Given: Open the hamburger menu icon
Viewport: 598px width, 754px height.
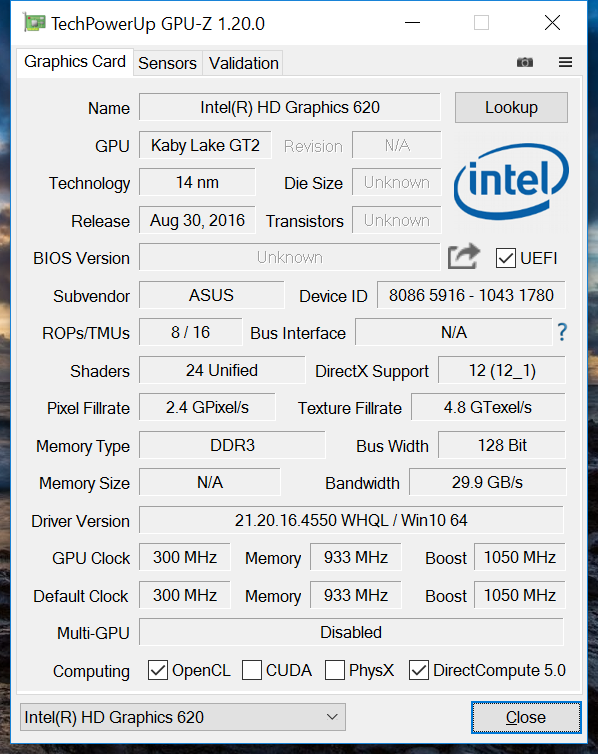Looking at the screenshot, I should pos(565,62).
